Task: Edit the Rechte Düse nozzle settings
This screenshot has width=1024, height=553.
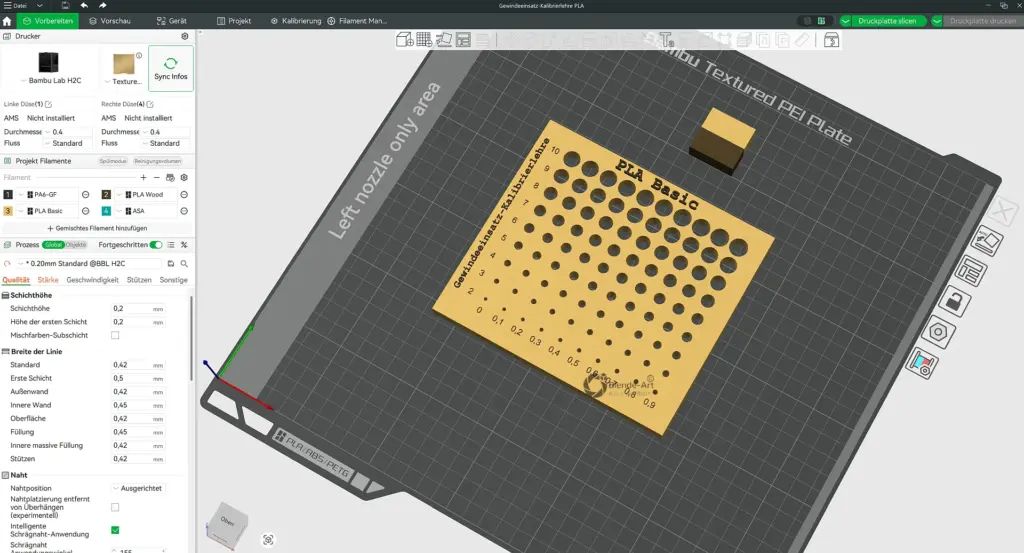Action: [150, 104]
